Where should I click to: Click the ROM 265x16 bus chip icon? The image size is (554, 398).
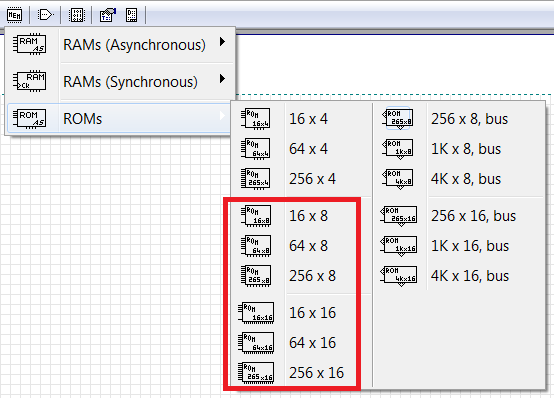[x=399, y=216]
